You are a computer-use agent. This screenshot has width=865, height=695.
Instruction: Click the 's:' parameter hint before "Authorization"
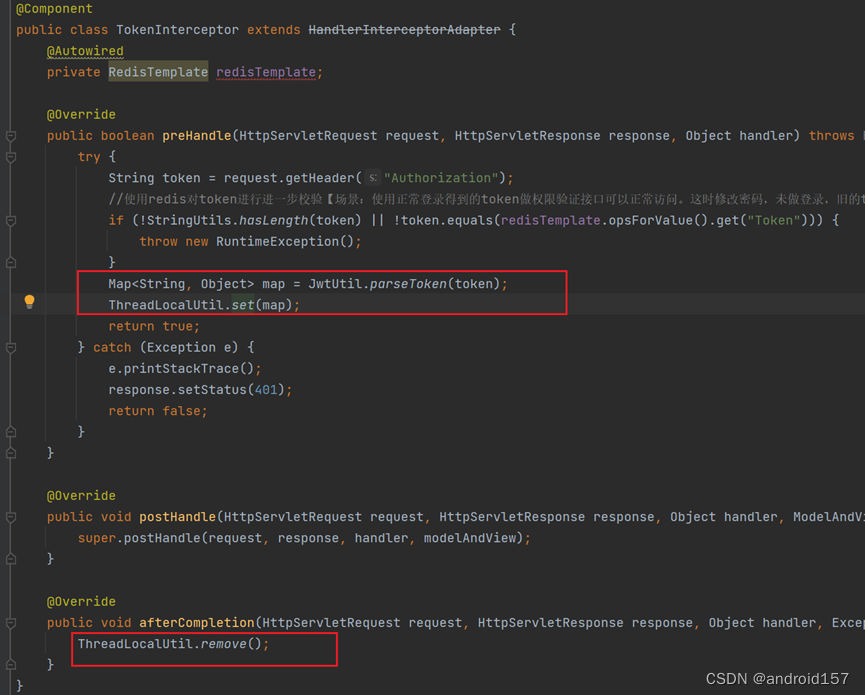[373, 178]
